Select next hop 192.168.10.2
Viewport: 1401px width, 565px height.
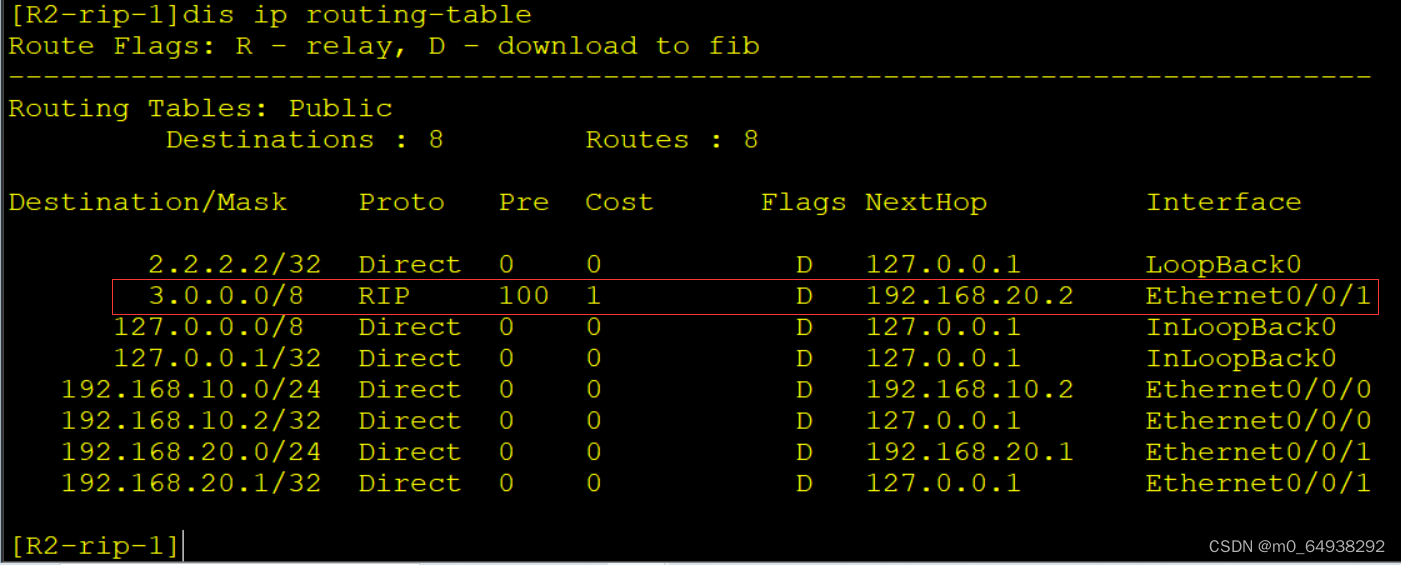970,389
